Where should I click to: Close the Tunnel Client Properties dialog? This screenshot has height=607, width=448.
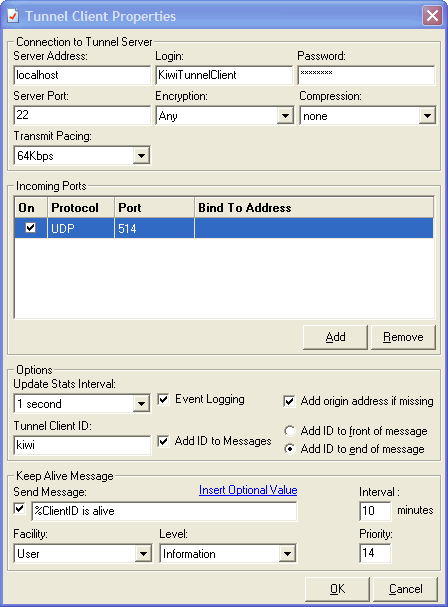click(x=432, y=16)
